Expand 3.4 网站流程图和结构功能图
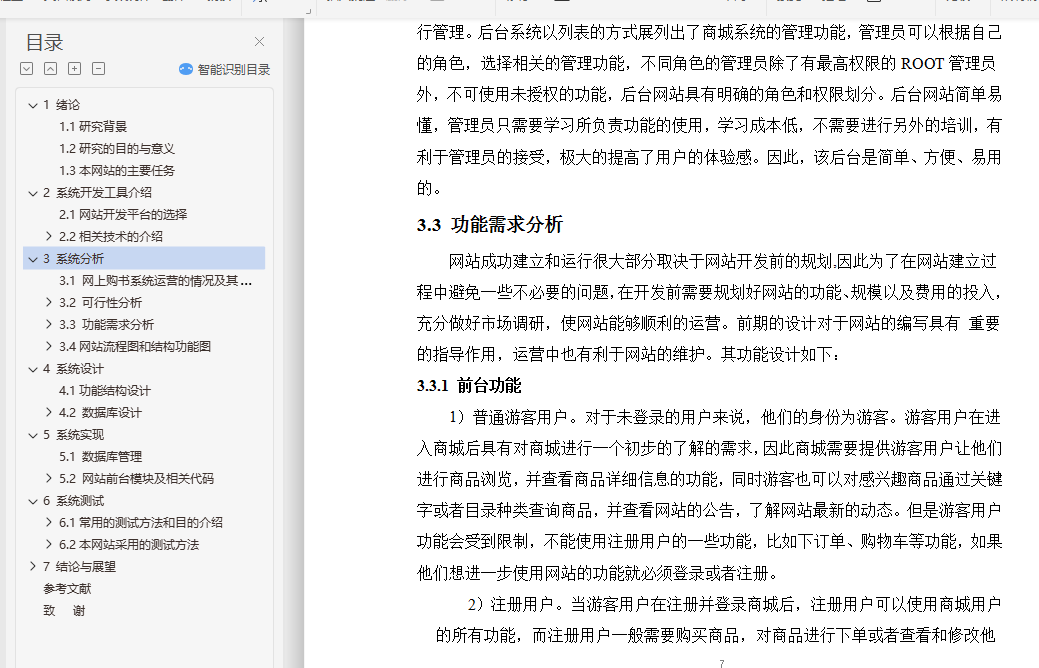 (x=48, y=346)
